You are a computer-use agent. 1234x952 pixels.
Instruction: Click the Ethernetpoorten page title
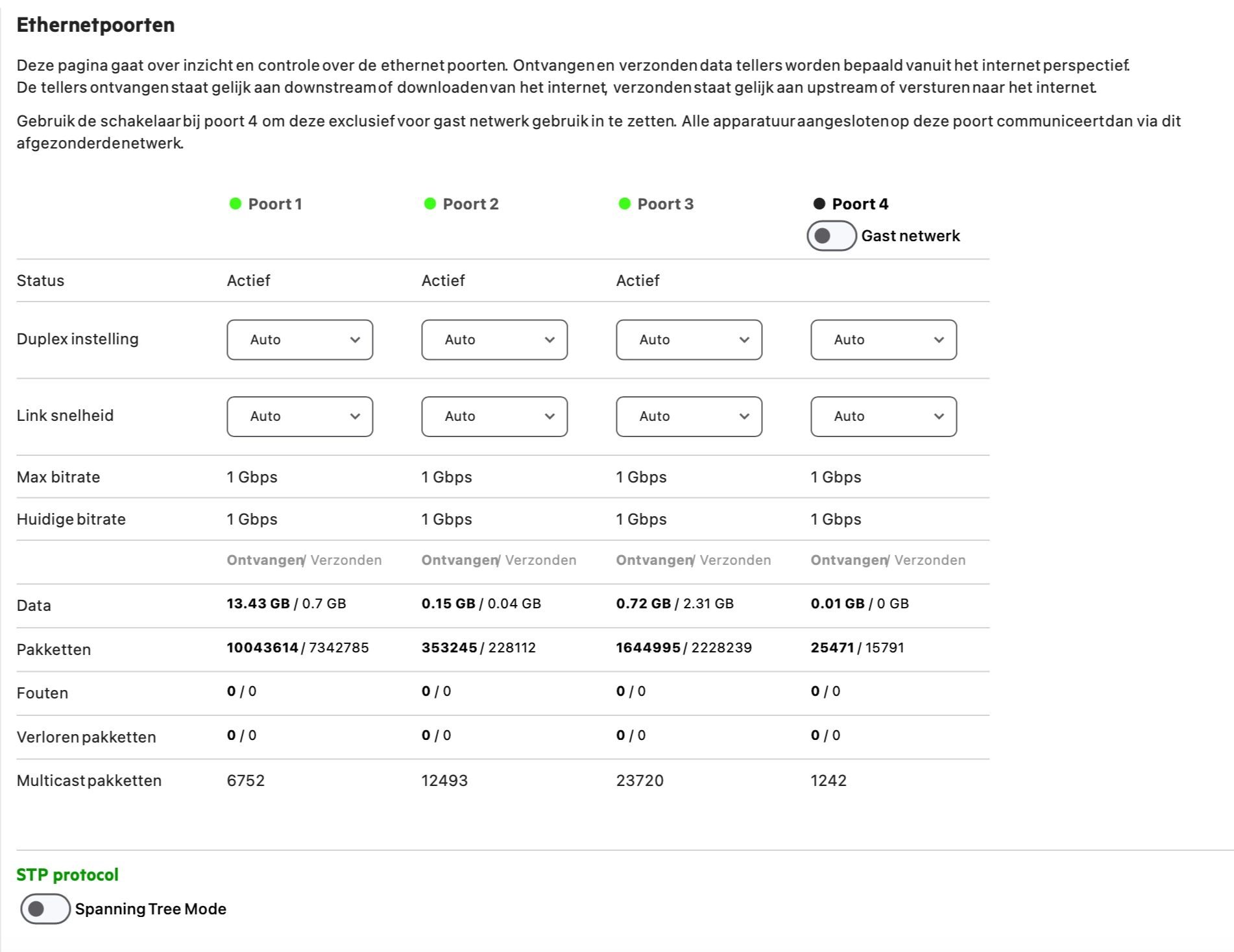click(x=95, y=25)
